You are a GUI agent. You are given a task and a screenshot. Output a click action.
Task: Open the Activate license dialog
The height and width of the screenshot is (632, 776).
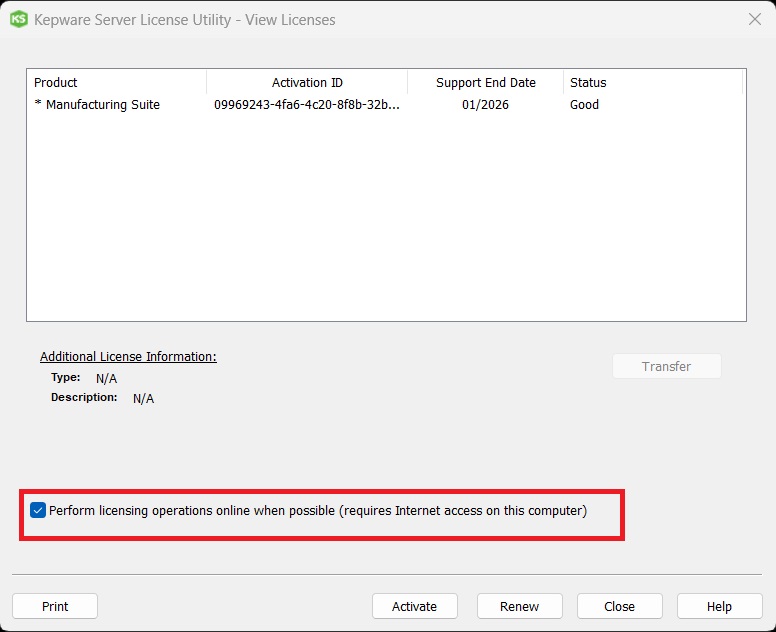(x=414, y=606)
